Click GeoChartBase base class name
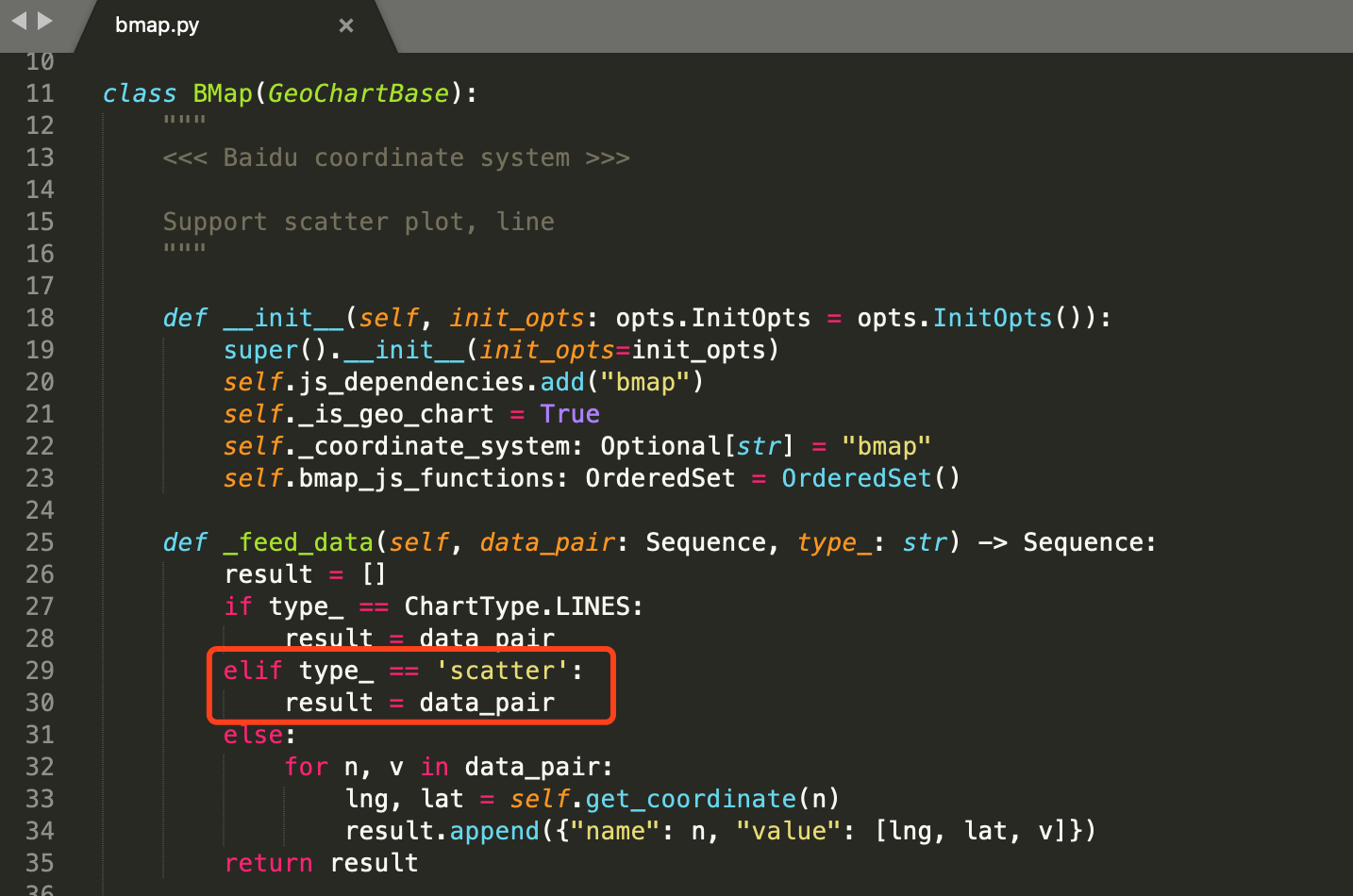Screen dimensions: 1353x896 359,93
